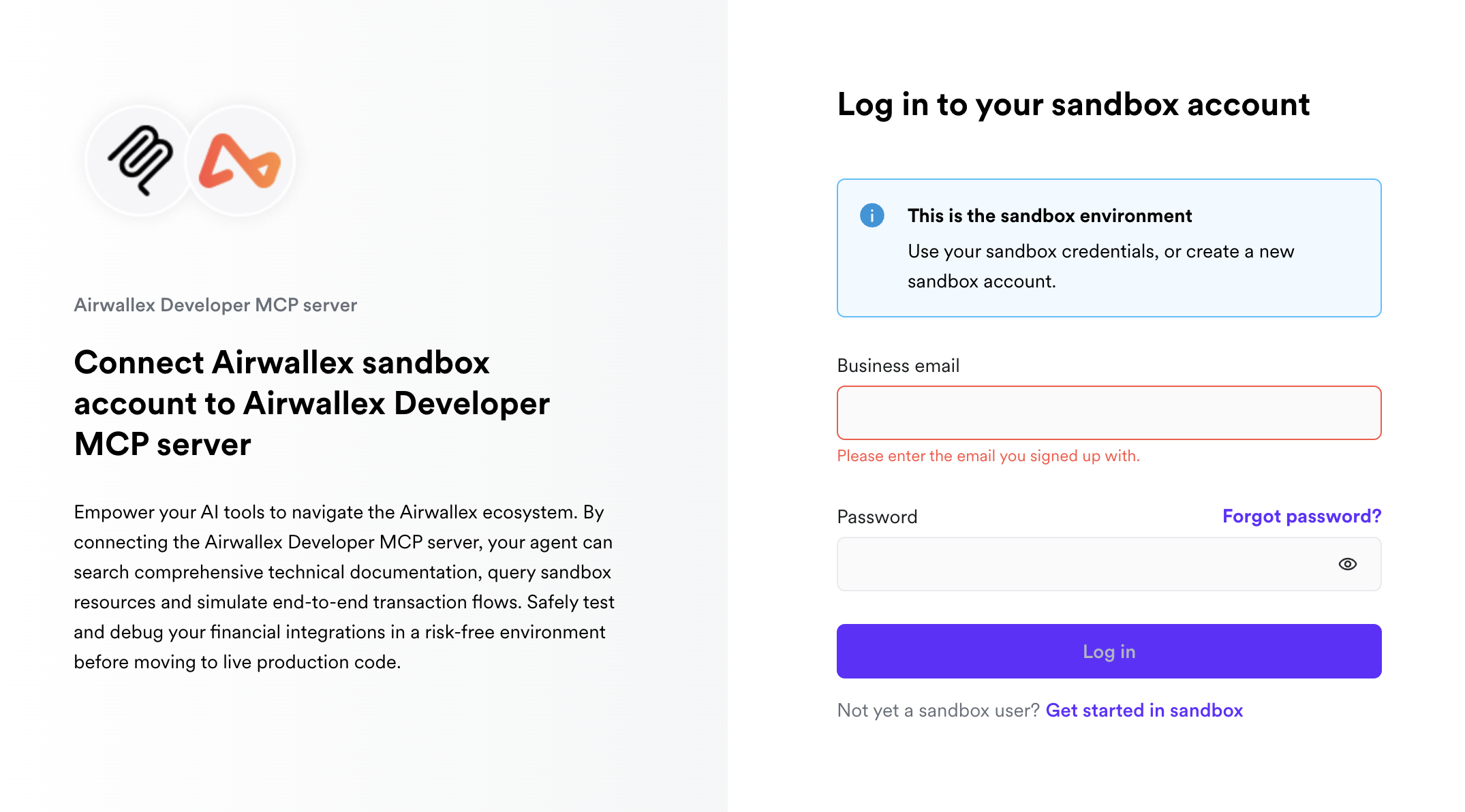1465x812 pixels.
Task: Select the Log in to your sandbox account heading
Action: (x=1074, y=104)
